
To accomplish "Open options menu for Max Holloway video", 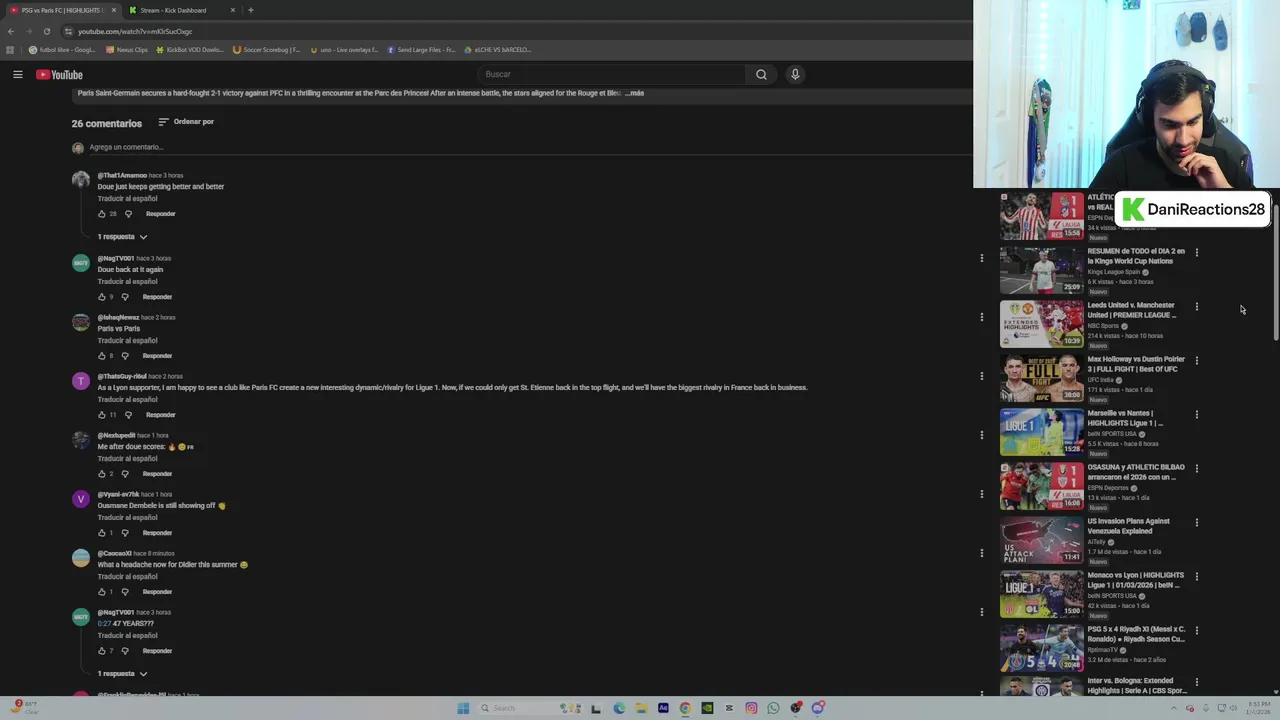I will (x=1196, y=361).
